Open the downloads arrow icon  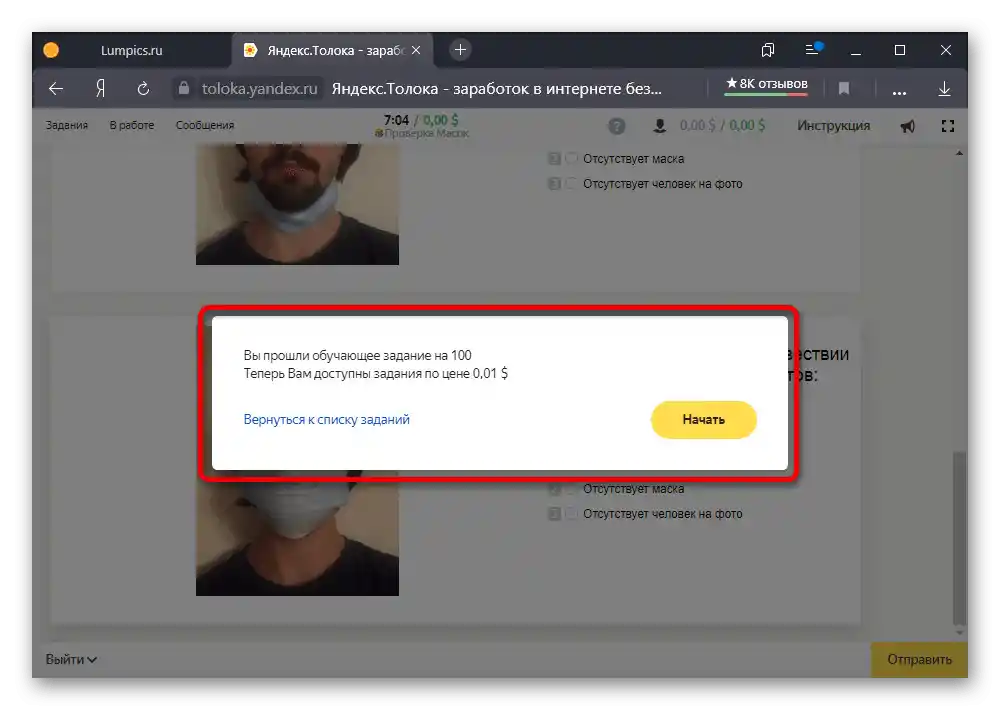coord(945,89)
